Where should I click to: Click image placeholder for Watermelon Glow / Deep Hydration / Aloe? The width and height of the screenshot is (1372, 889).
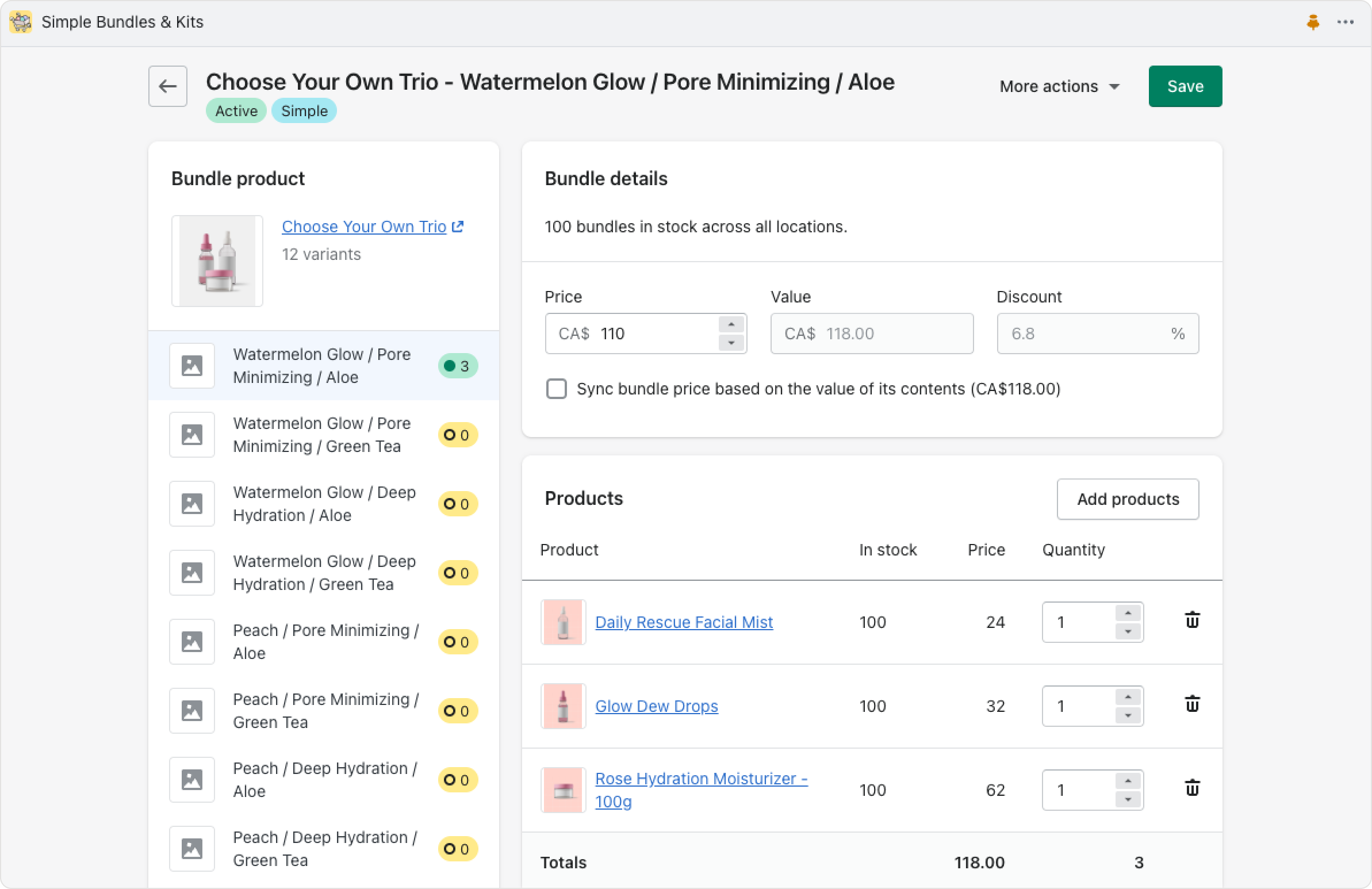click(x=192, y=504)
